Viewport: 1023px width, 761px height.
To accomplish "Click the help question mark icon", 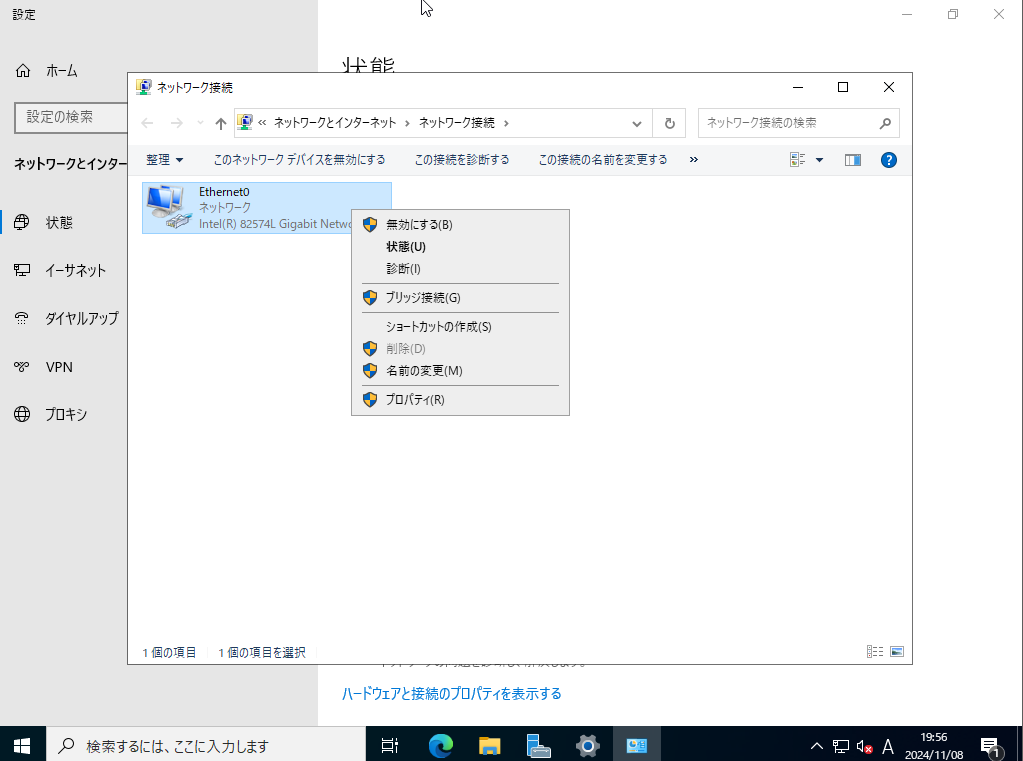I will [x=888, y=160].
